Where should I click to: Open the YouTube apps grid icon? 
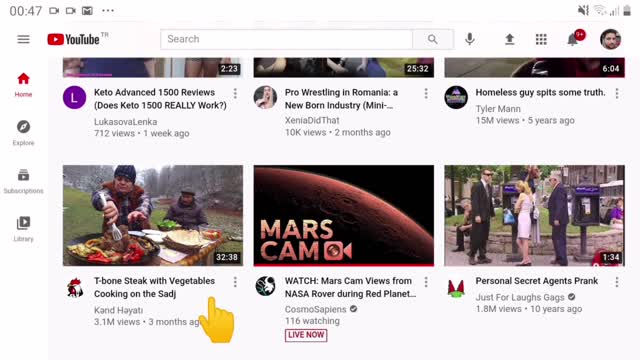pyautogui.click(x=541, y=39)
